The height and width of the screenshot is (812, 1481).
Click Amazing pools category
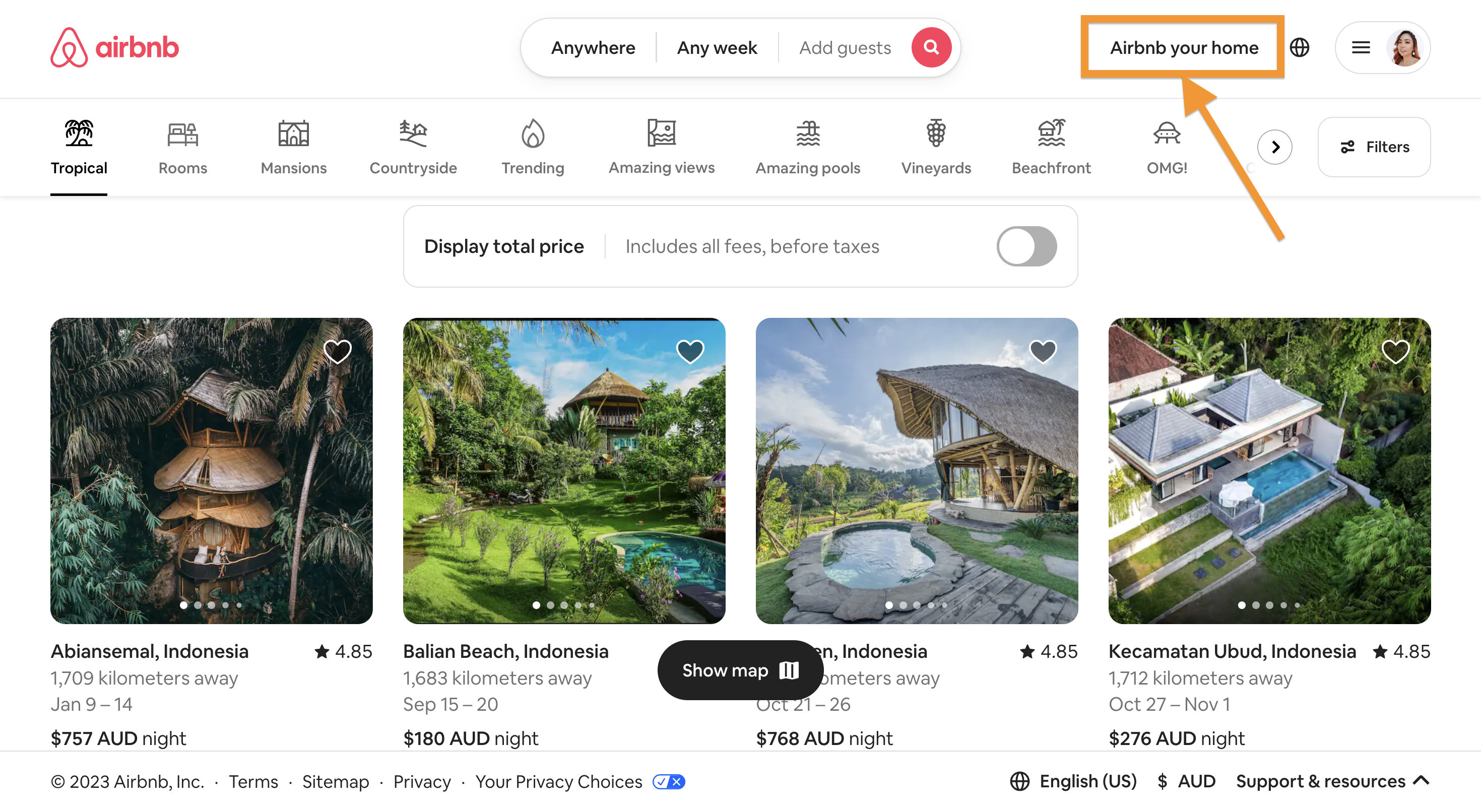807,146
